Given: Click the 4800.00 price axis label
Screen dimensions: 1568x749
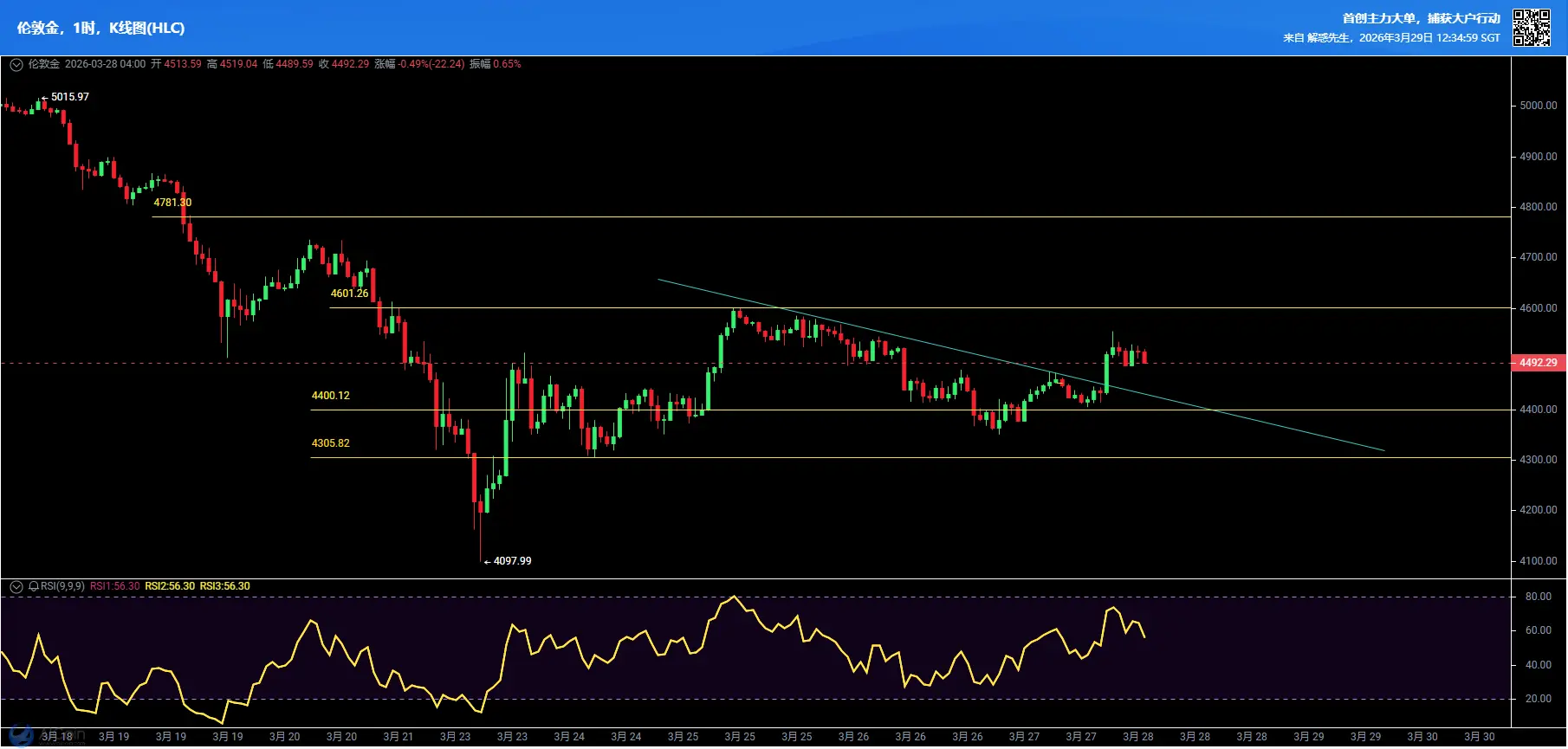Looking at the screenshot, I should [x=1539, y=207].
